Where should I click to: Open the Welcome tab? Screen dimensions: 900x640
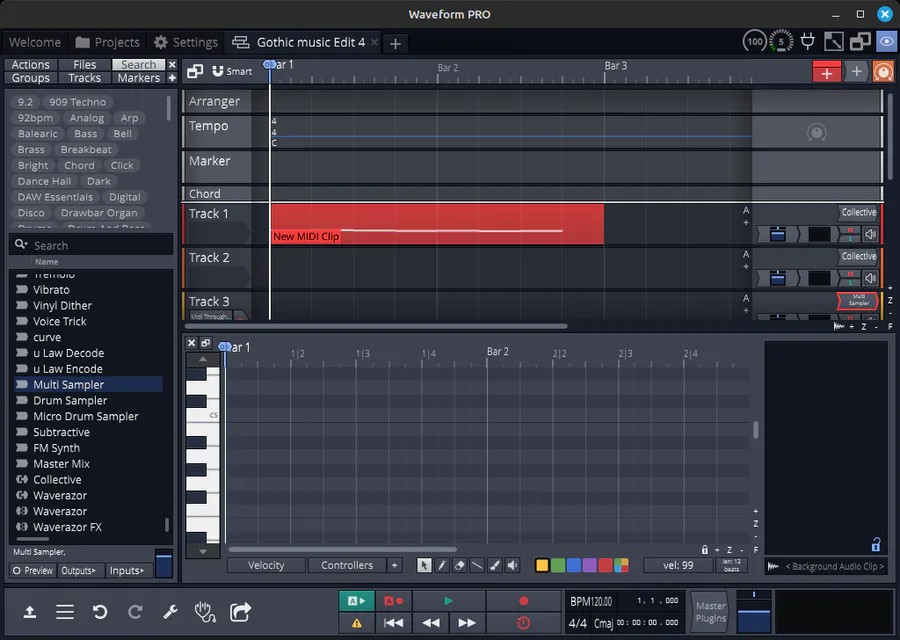pyautogui.click(x=35, y=42)
